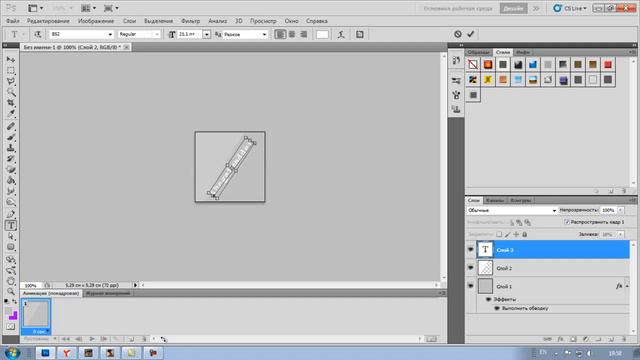Collapse Слой 1 effects list arrow
Viewport: 640px width, 360px height.
[627, 286]
